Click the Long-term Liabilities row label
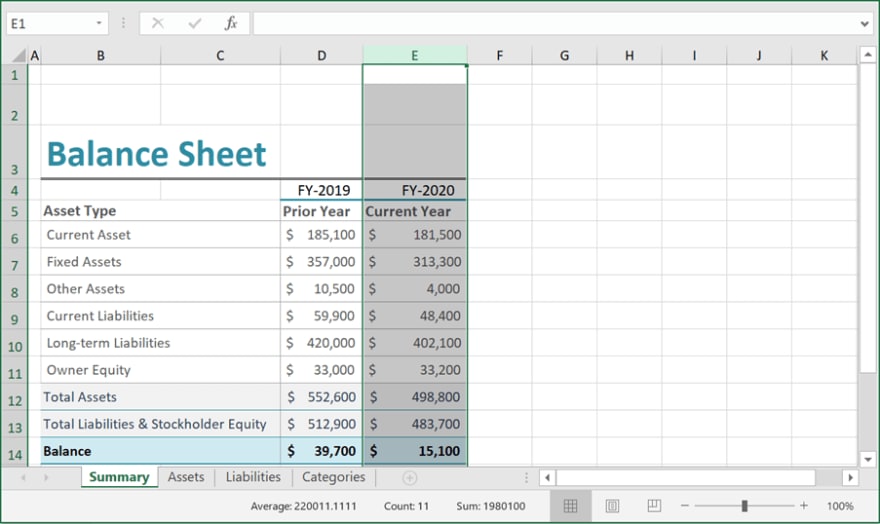This screenshot has height=524, width=880. pos(108,343)
